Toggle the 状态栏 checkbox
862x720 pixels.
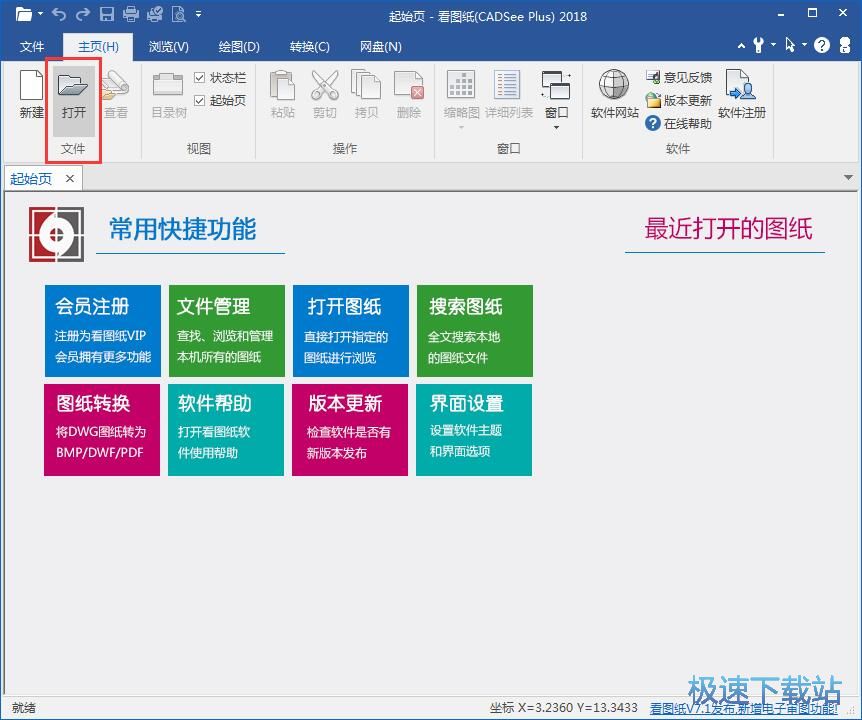[x=200, y=78]
